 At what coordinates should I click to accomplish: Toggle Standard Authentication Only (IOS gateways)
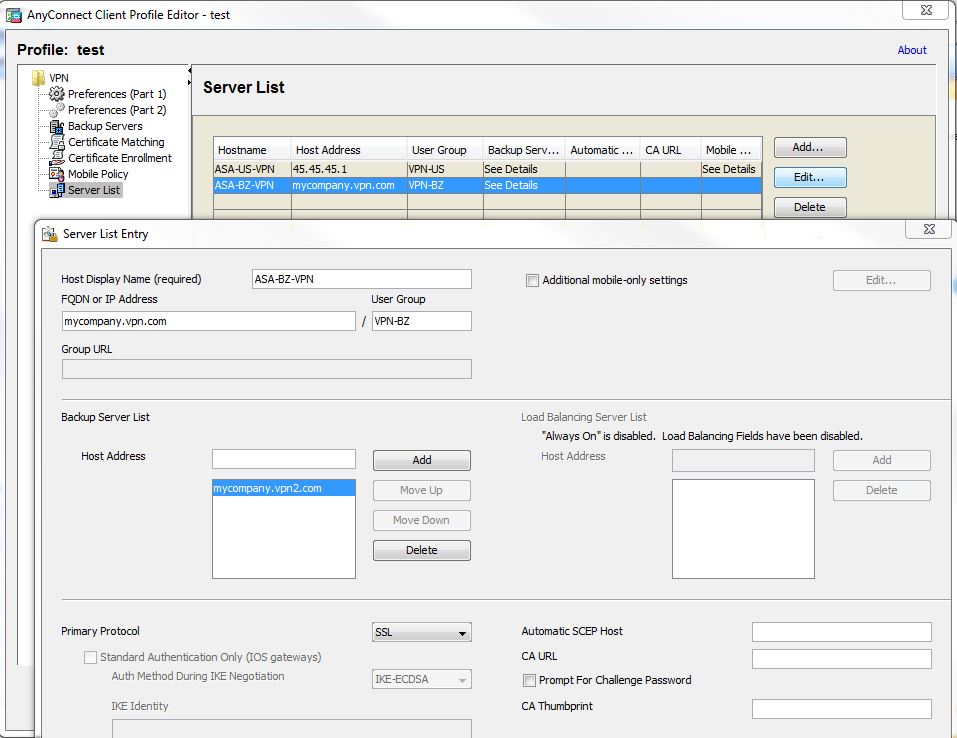90,657
